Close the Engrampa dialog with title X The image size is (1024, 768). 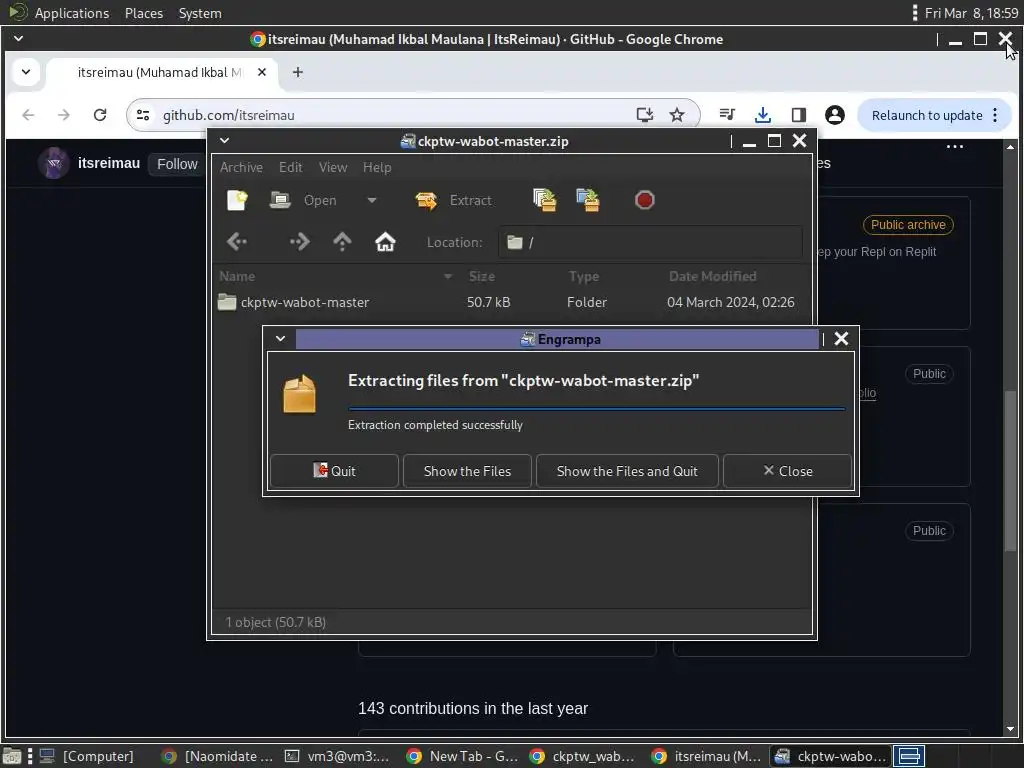click(x=841, y=339)
